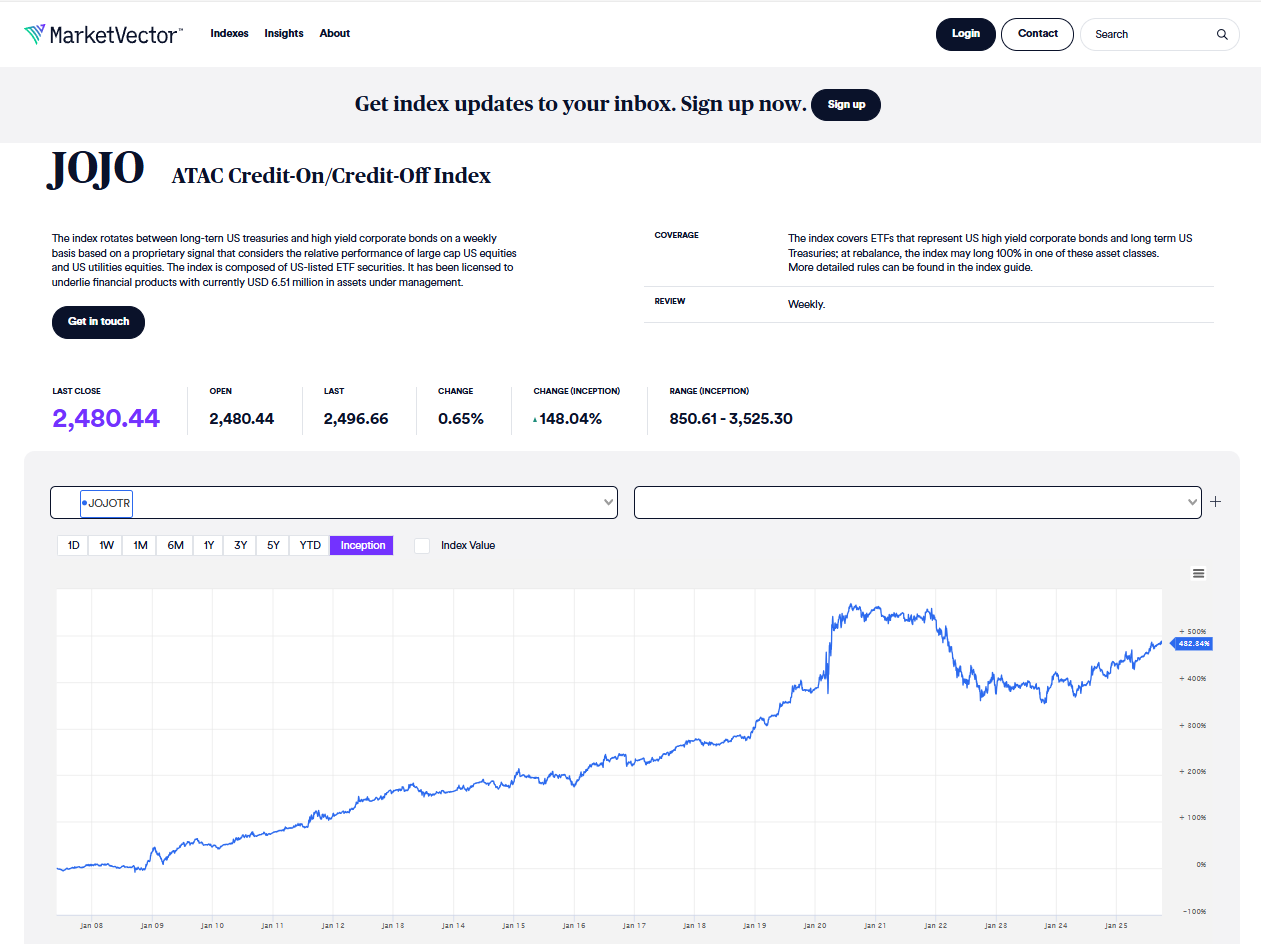Click the JOJO ticker heading

pyautogui.click(x=97, y=170)
